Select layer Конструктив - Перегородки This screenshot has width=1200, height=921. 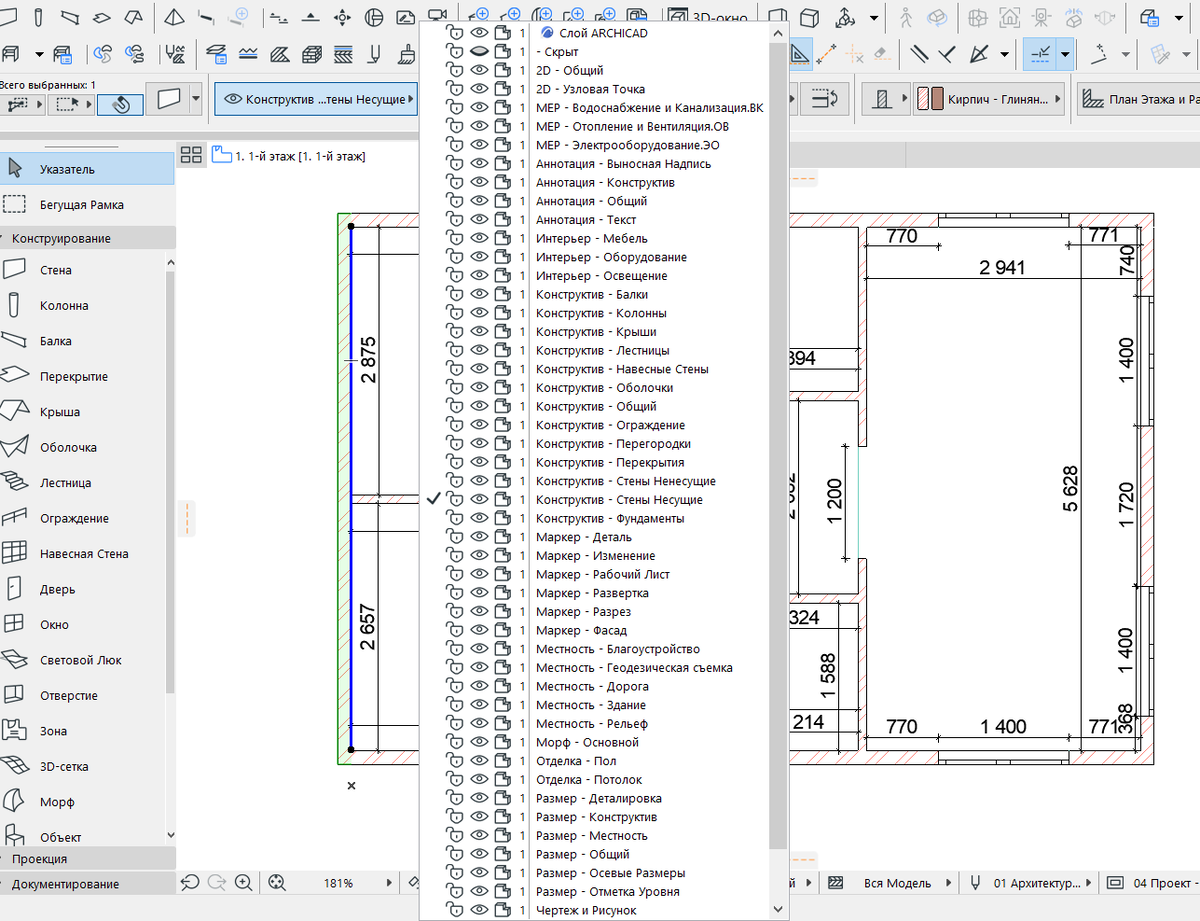613,444
